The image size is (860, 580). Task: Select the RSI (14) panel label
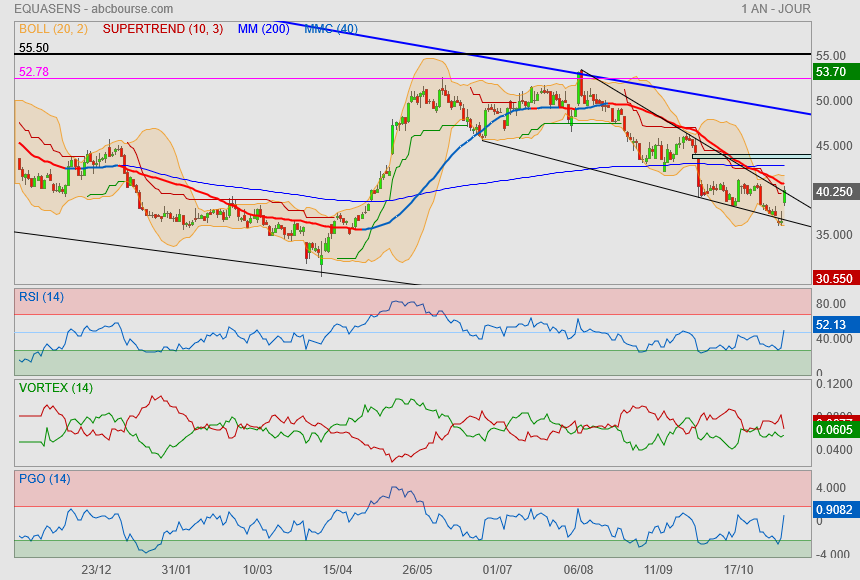coord(42,296)
